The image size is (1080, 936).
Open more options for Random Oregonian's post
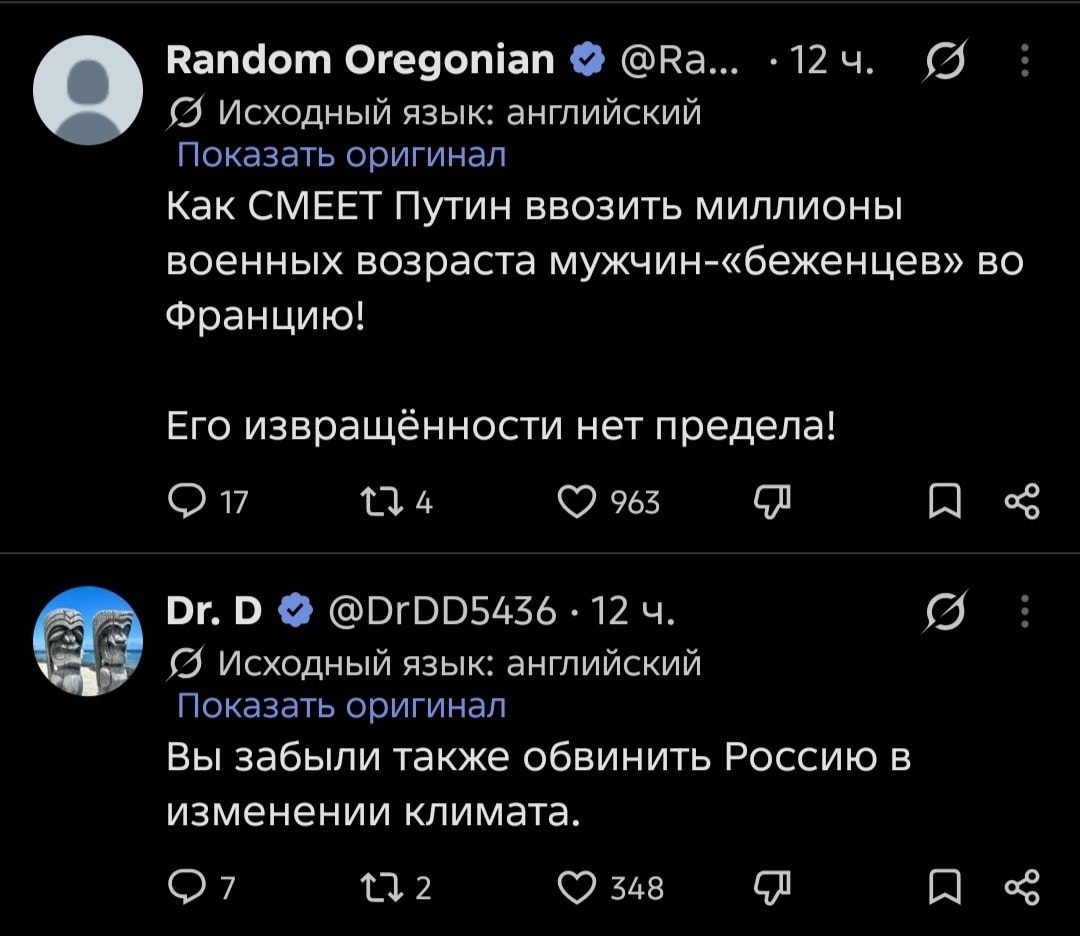point(1025,61)
